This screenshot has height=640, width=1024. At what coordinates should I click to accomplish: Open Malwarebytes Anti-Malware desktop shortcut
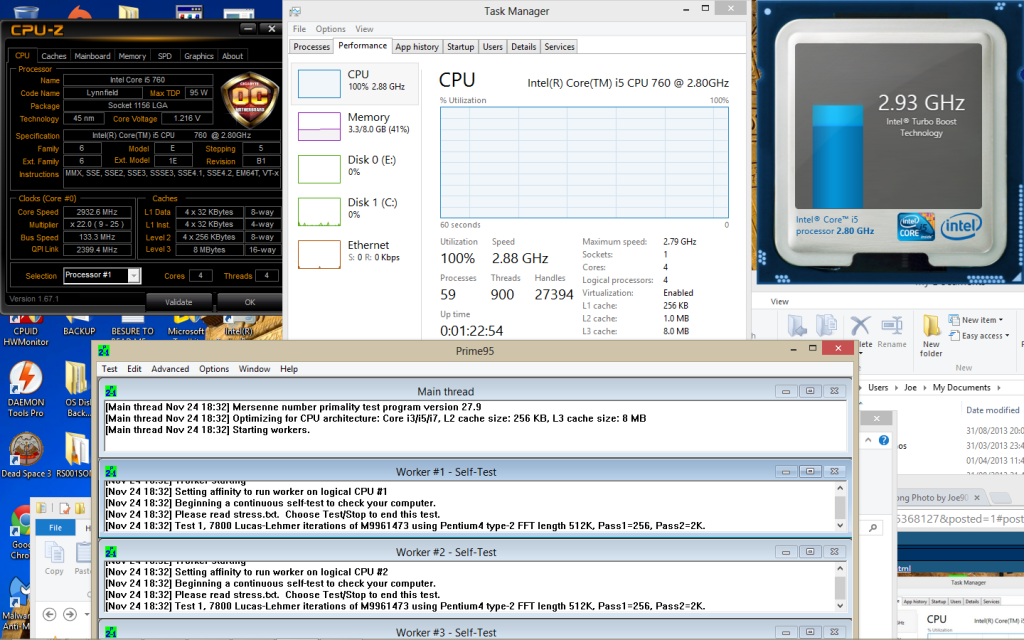pos(16,604)
